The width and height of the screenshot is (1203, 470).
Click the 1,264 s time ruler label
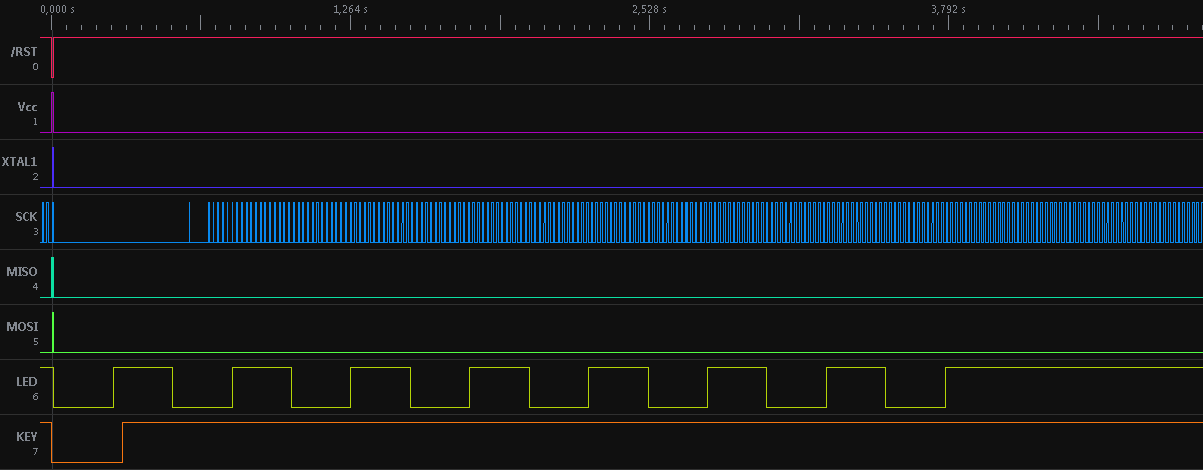[350, 9]
